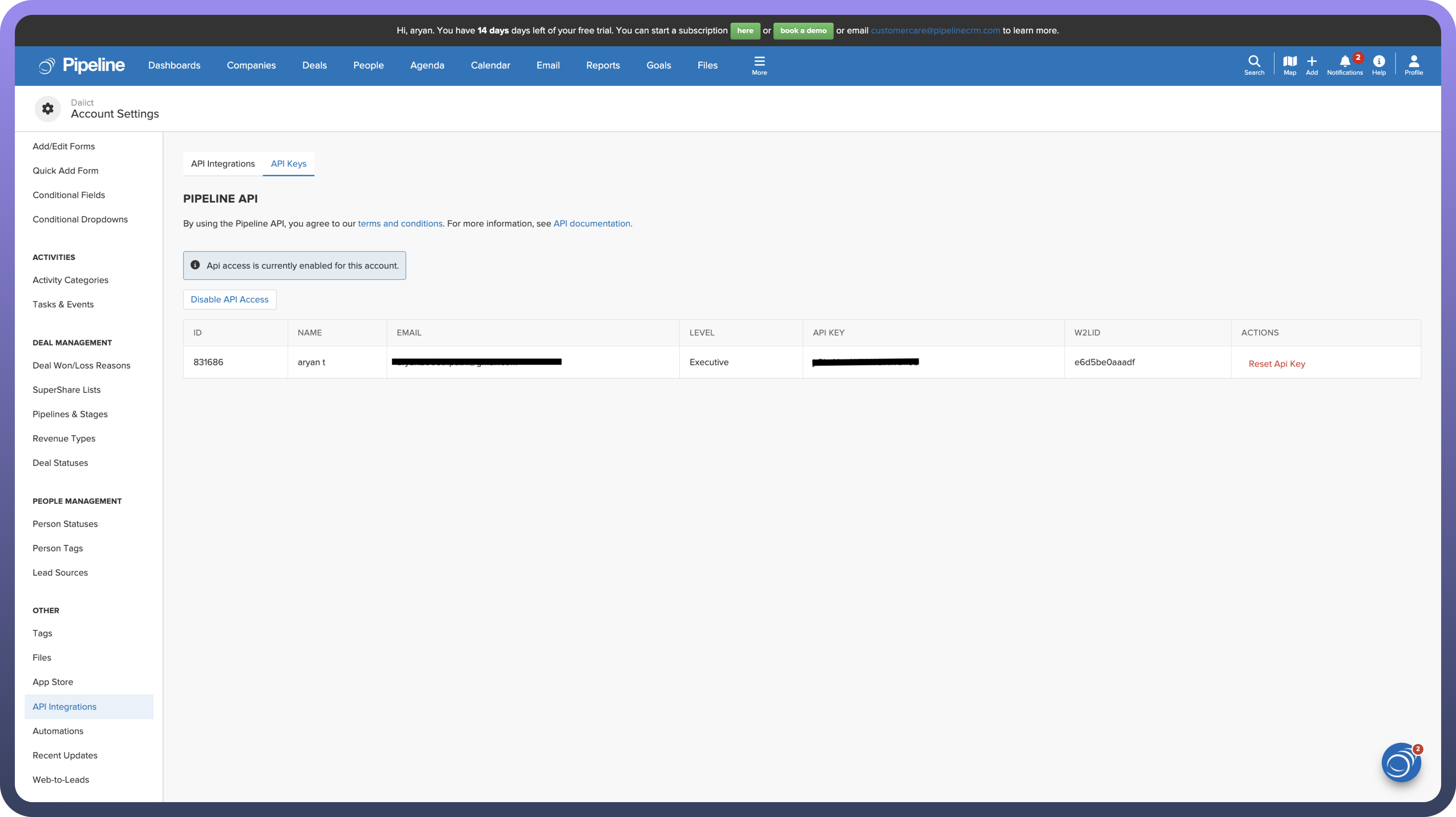Click the green book a demo button

(803, 30)
